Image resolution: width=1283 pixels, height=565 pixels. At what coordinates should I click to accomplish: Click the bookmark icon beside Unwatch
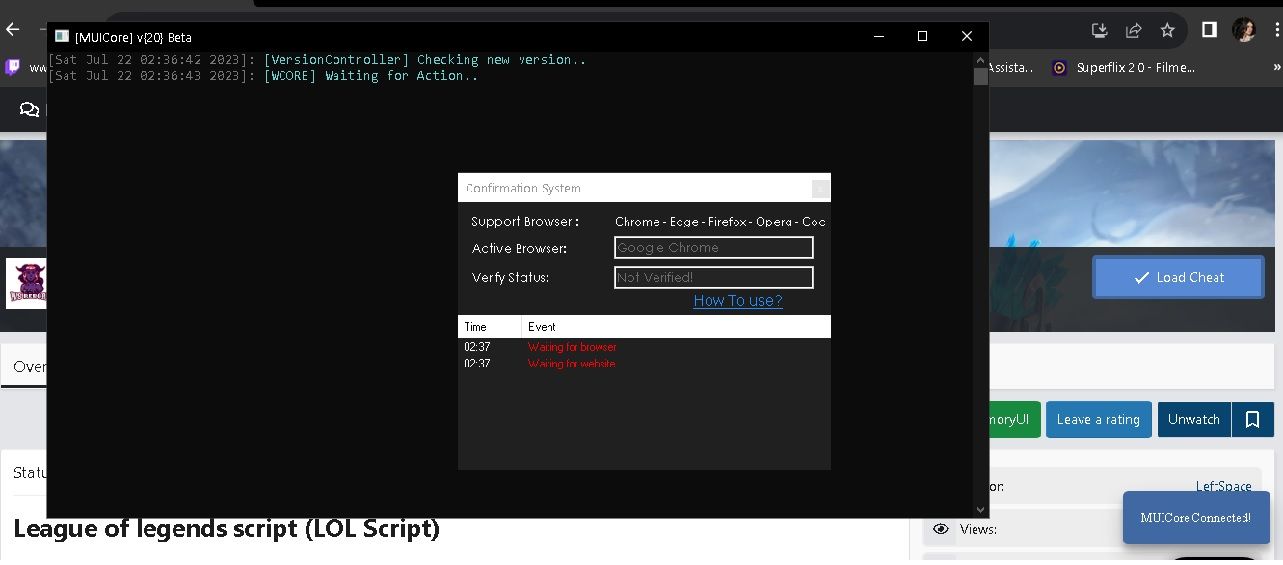point(1252,420)
